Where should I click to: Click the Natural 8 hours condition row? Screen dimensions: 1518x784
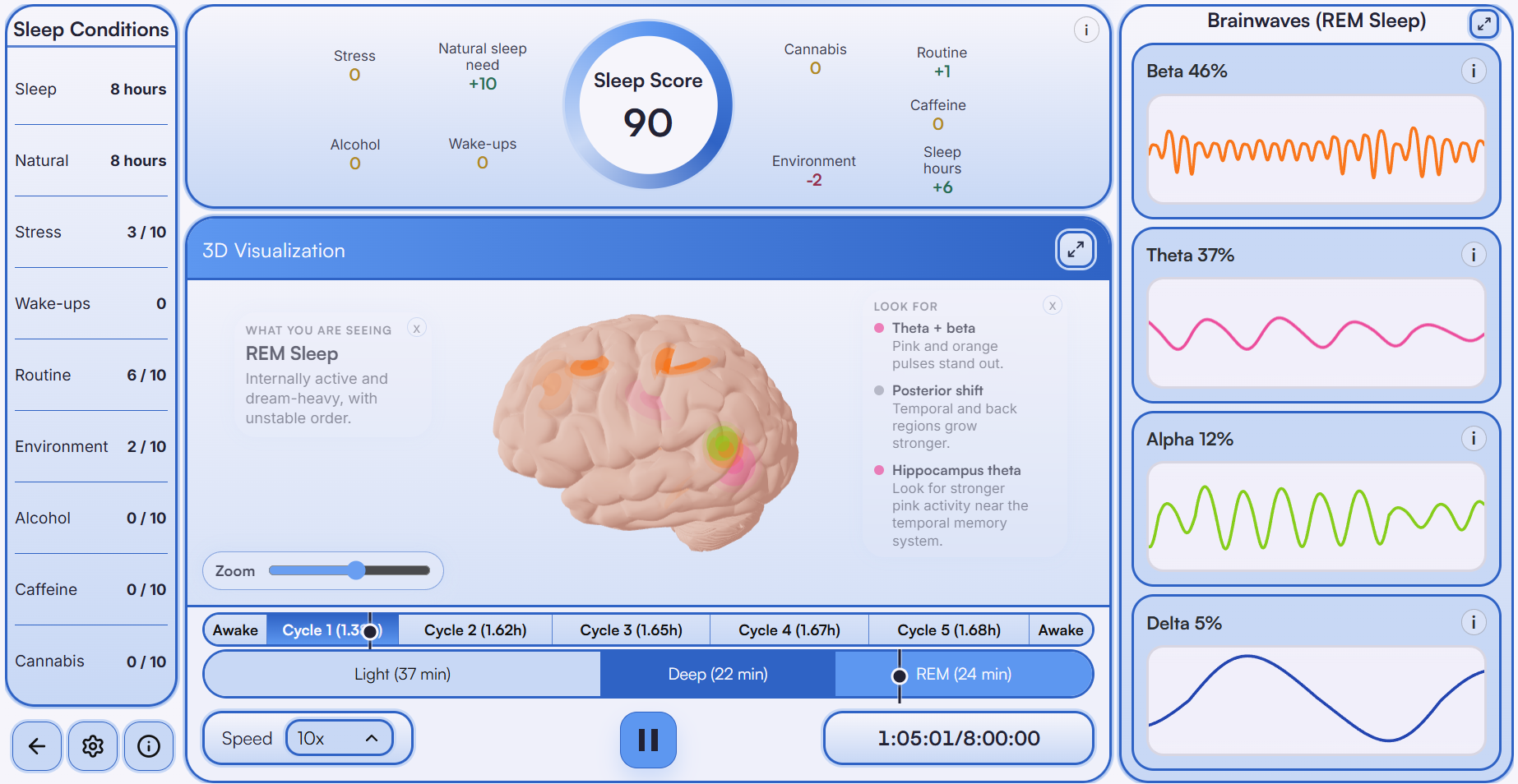click(x=90, y=160)
